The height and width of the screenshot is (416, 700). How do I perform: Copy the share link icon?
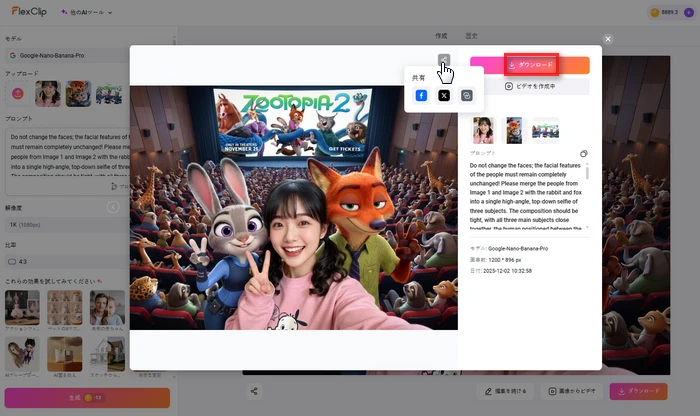pyautogui.click(x=467, y=96)
